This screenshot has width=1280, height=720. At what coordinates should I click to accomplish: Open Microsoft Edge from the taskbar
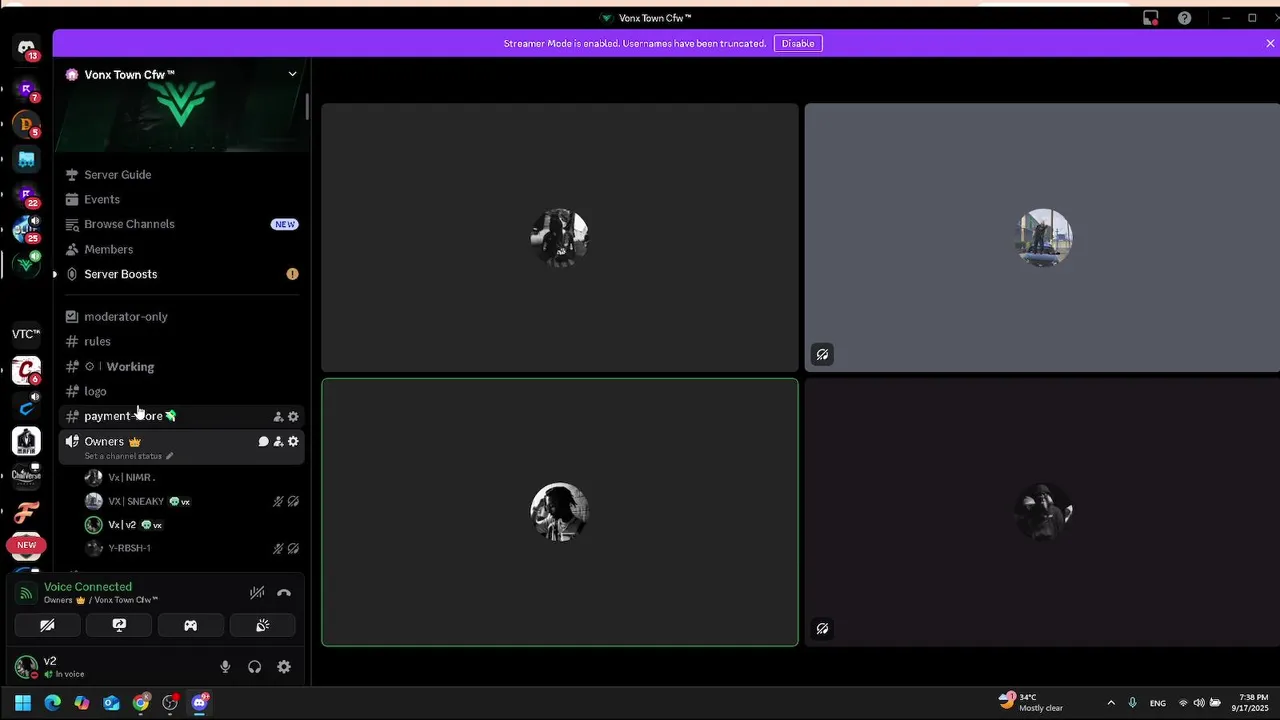coord(52,703)
